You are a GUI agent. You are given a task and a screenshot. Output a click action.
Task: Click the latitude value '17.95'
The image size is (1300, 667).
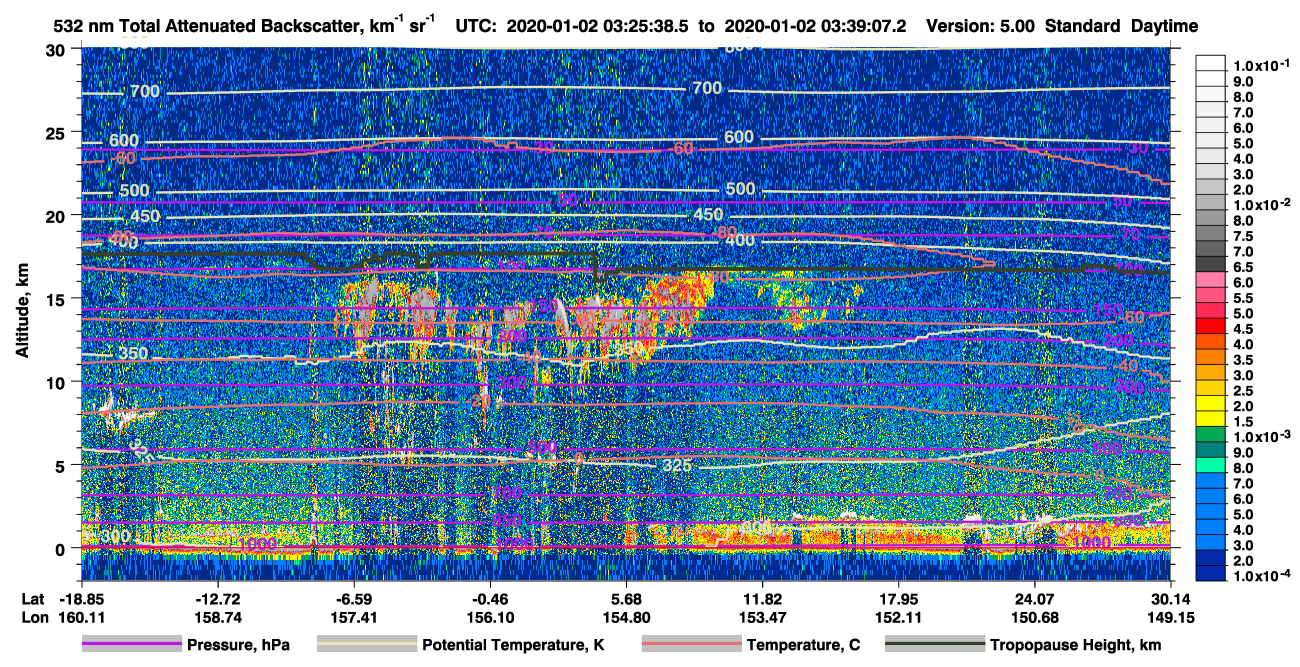(899, 599)
